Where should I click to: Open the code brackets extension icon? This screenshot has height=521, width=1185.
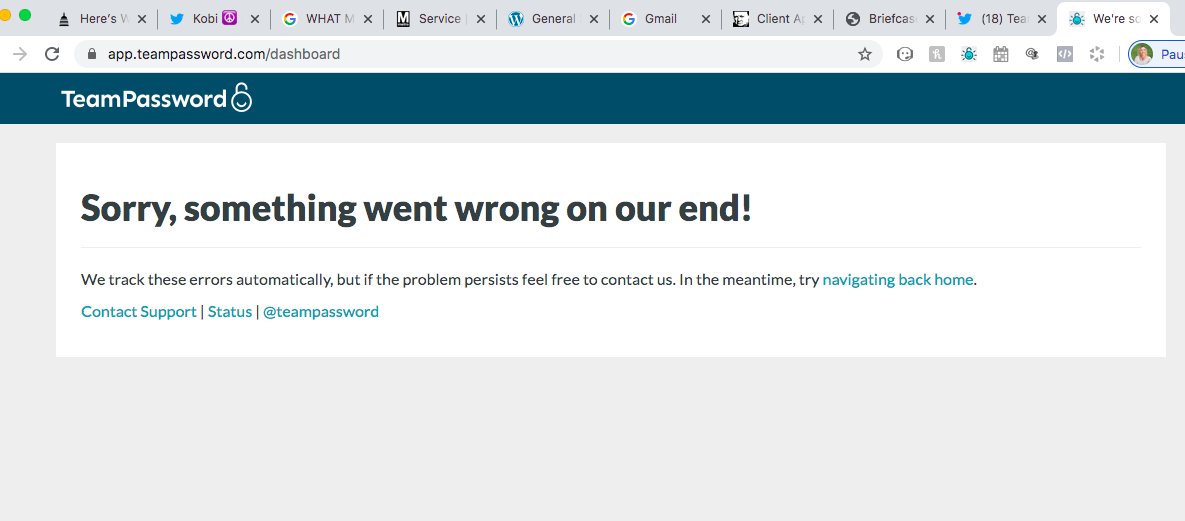1065,54
